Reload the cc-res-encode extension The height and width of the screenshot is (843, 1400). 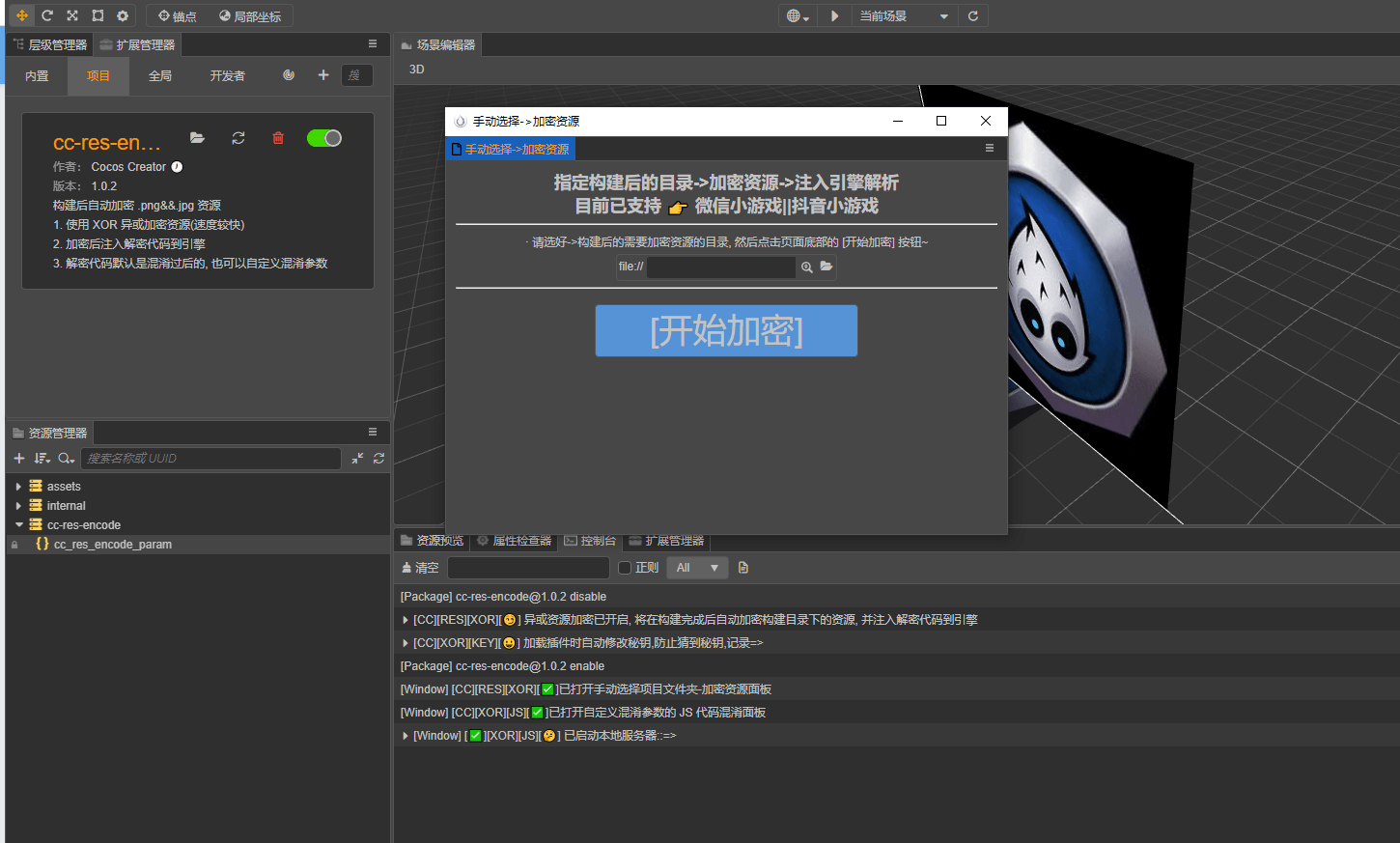(x=238, y=138)
